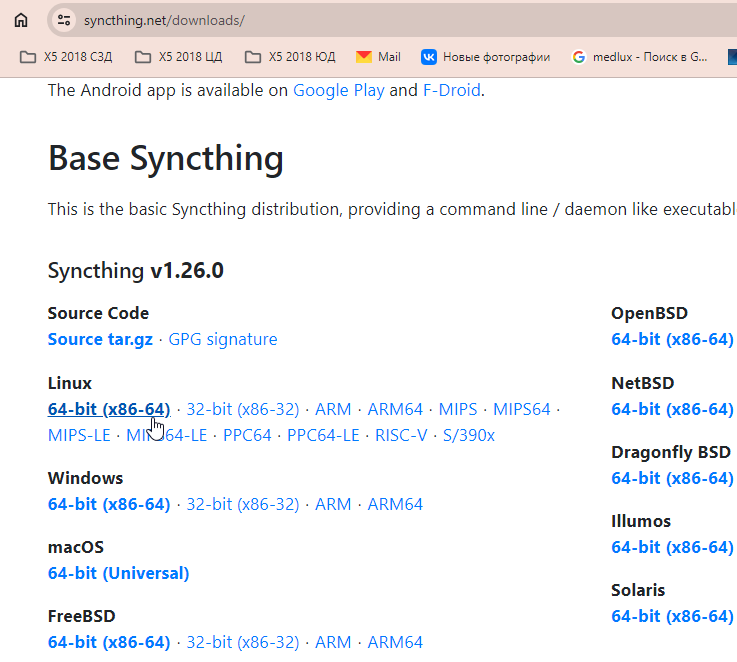The width and height of the screenshot is (737, 662).
Task: Download Linux MIPS64 build
Action: pyautogui.click(x=521, y=410)
